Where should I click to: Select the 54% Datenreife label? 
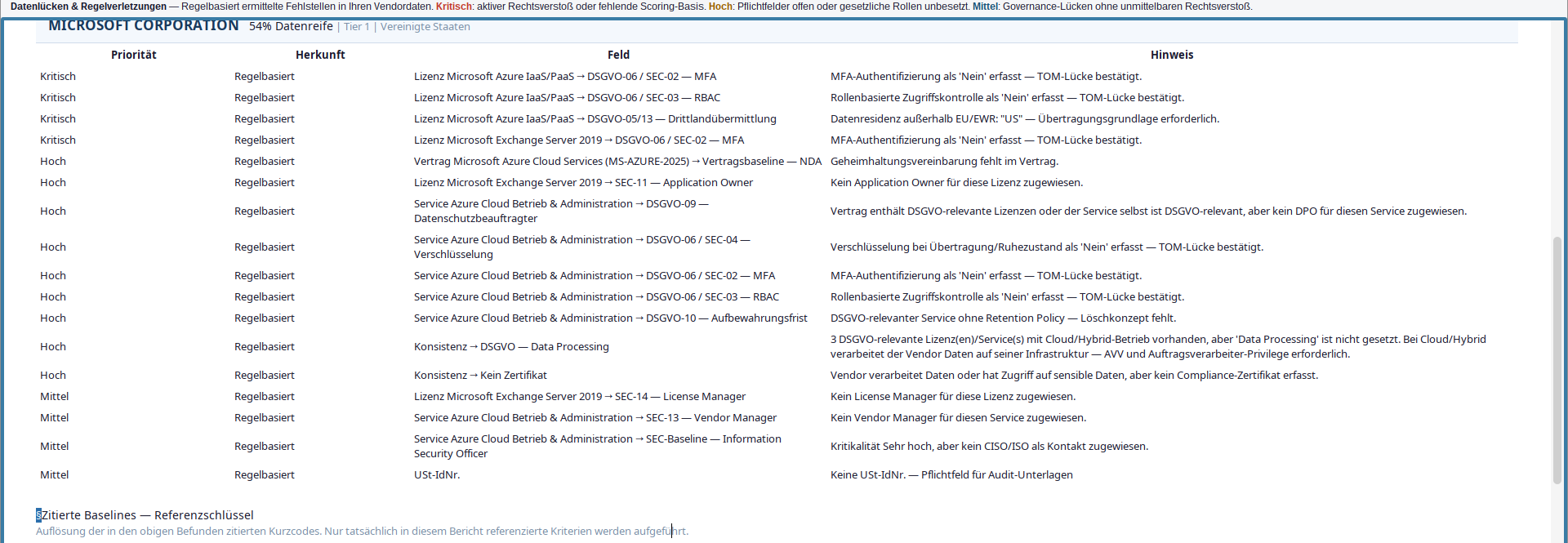click(x=291, y=26)
